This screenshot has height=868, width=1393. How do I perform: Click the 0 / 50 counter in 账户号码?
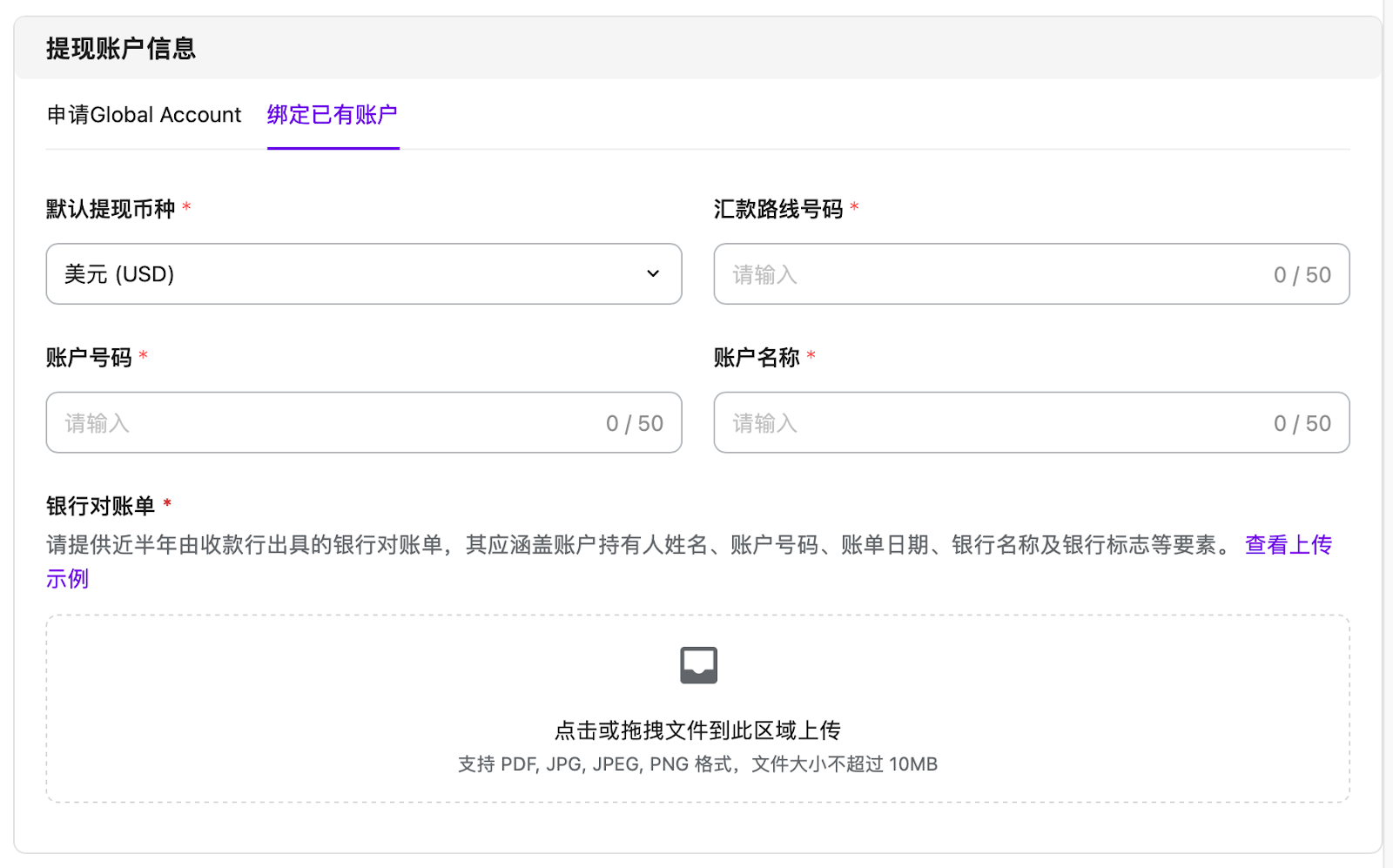click(x=634, y=424)
